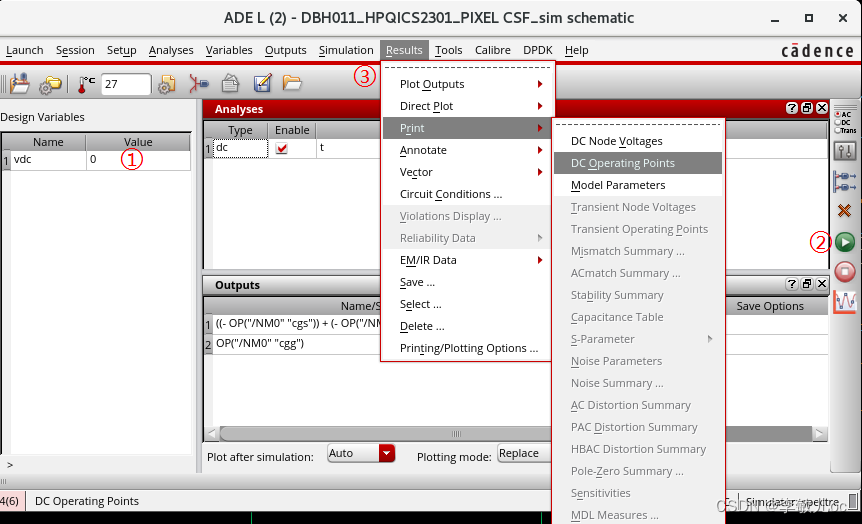Open the Tools menu

click(x=449, y=50)
